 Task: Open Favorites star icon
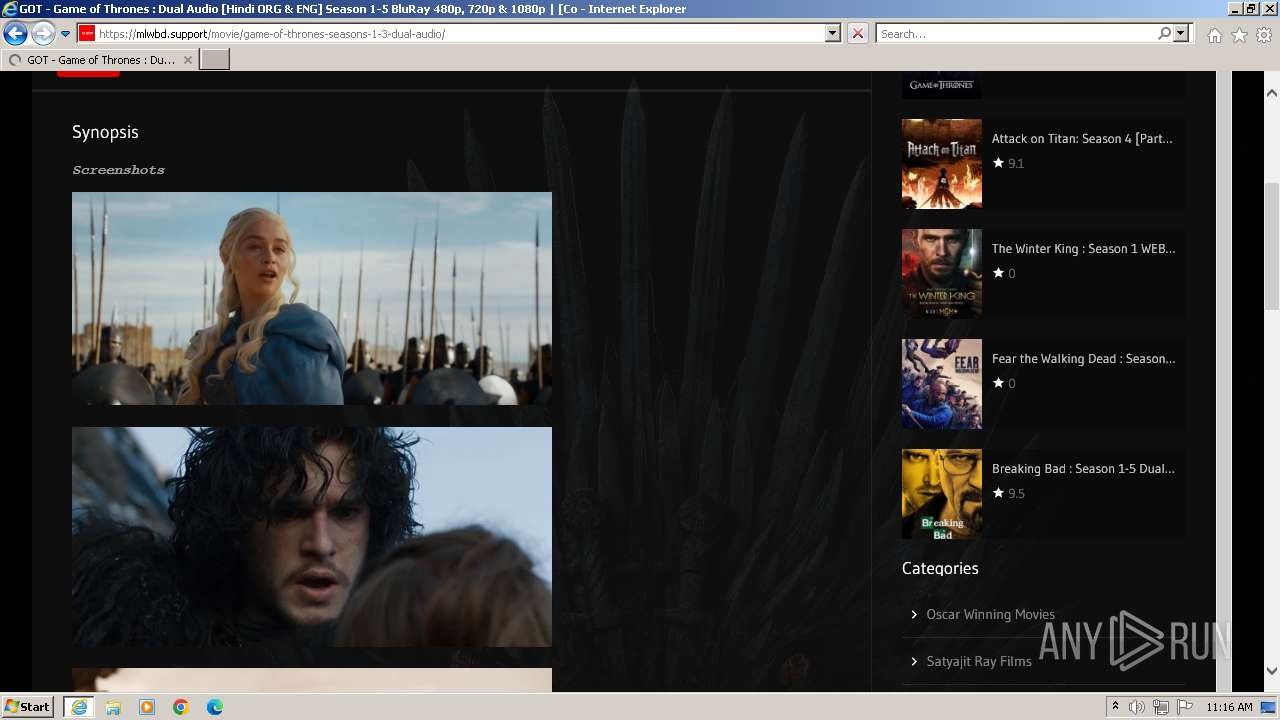[x=1239, y=35]
